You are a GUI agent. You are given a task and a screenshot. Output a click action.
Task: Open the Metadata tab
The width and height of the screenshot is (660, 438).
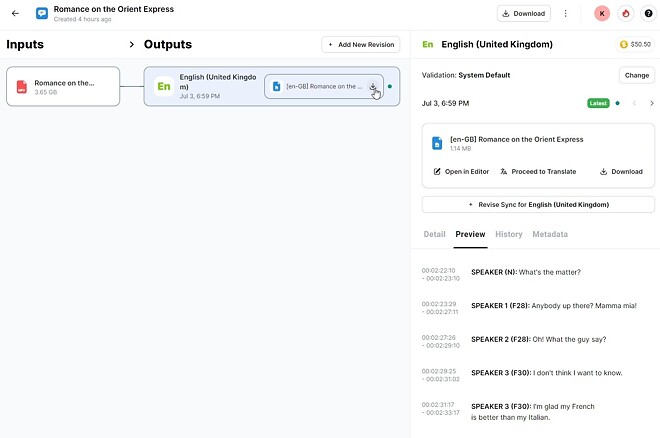coord(550,234)
